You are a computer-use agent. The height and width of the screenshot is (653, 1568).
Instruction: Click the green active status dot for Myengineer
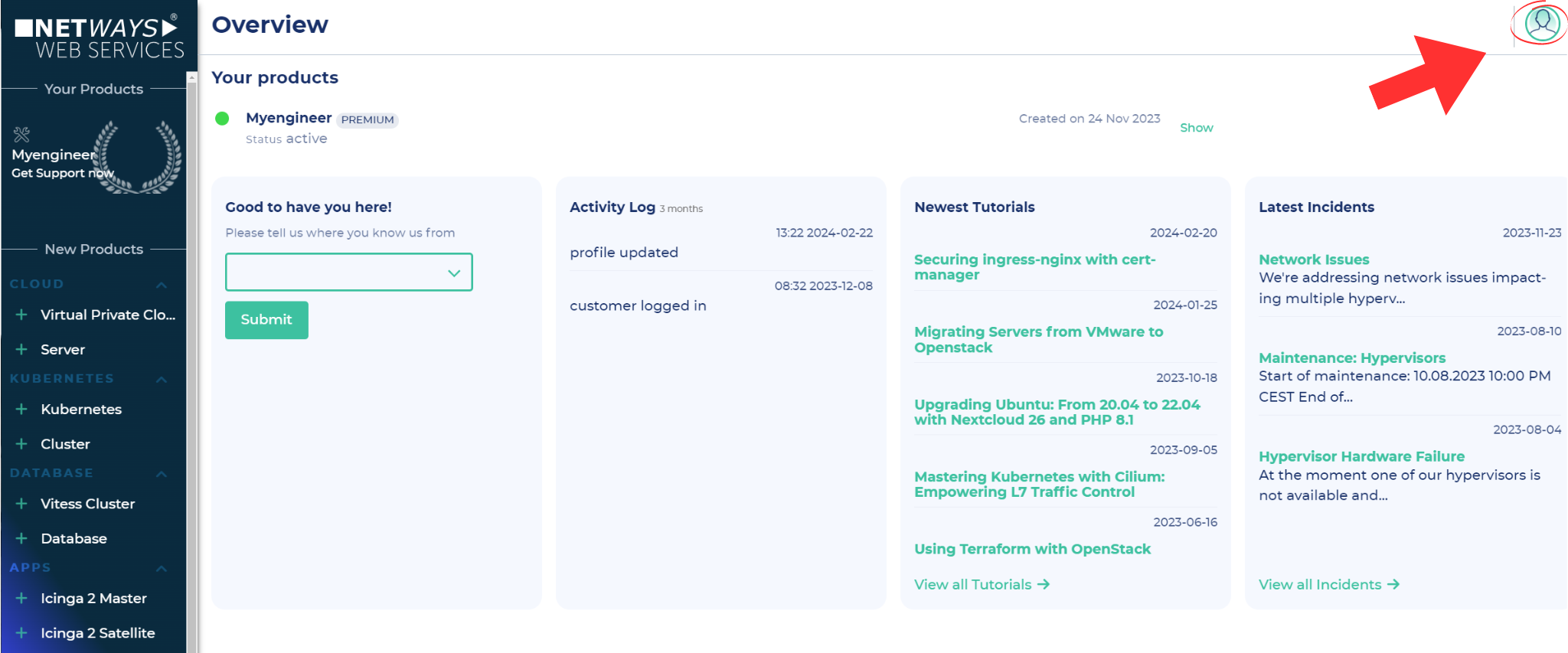point(222,119)
